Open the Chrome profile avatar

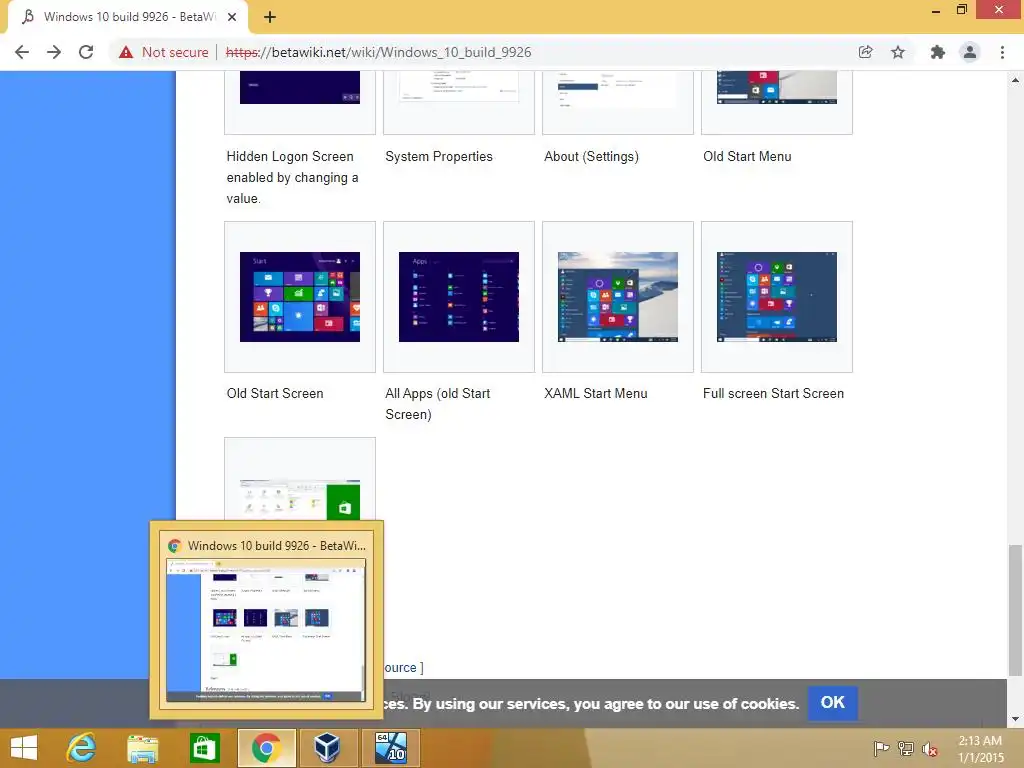click(x=970, y=52)
